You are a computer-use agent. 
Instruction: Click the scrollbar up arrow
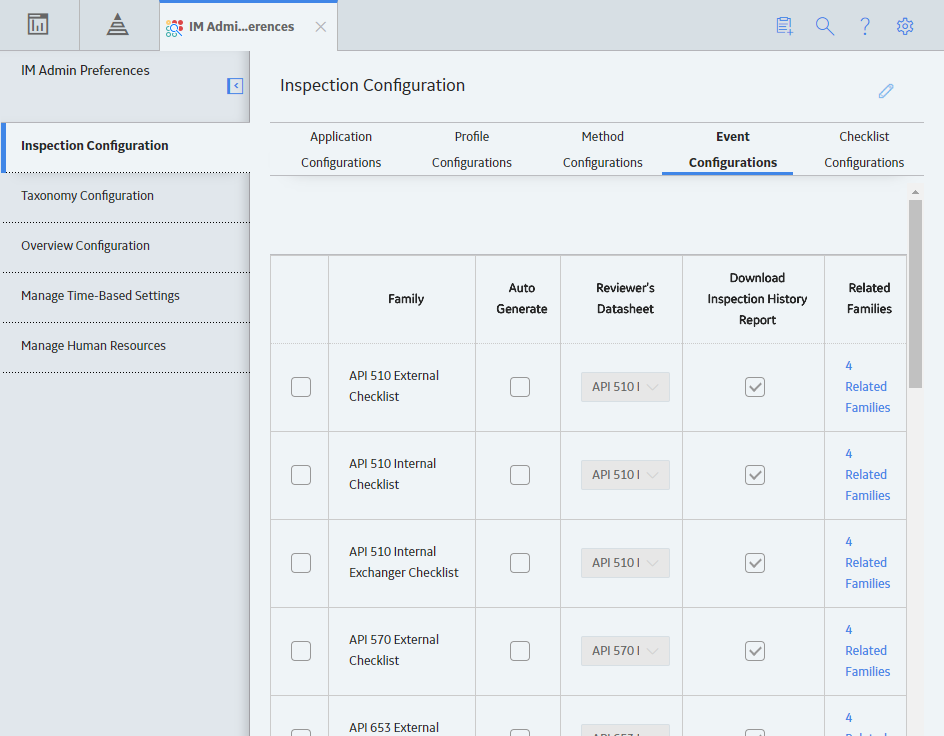tap(915, 192)
